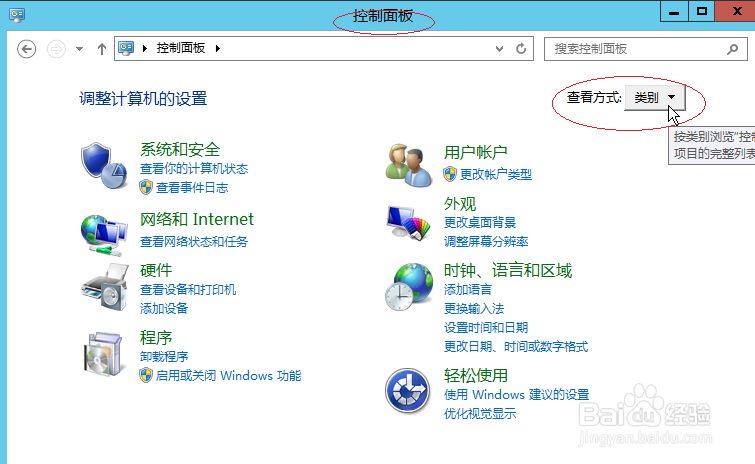Click the 更换输入法 link

[474, 308]
